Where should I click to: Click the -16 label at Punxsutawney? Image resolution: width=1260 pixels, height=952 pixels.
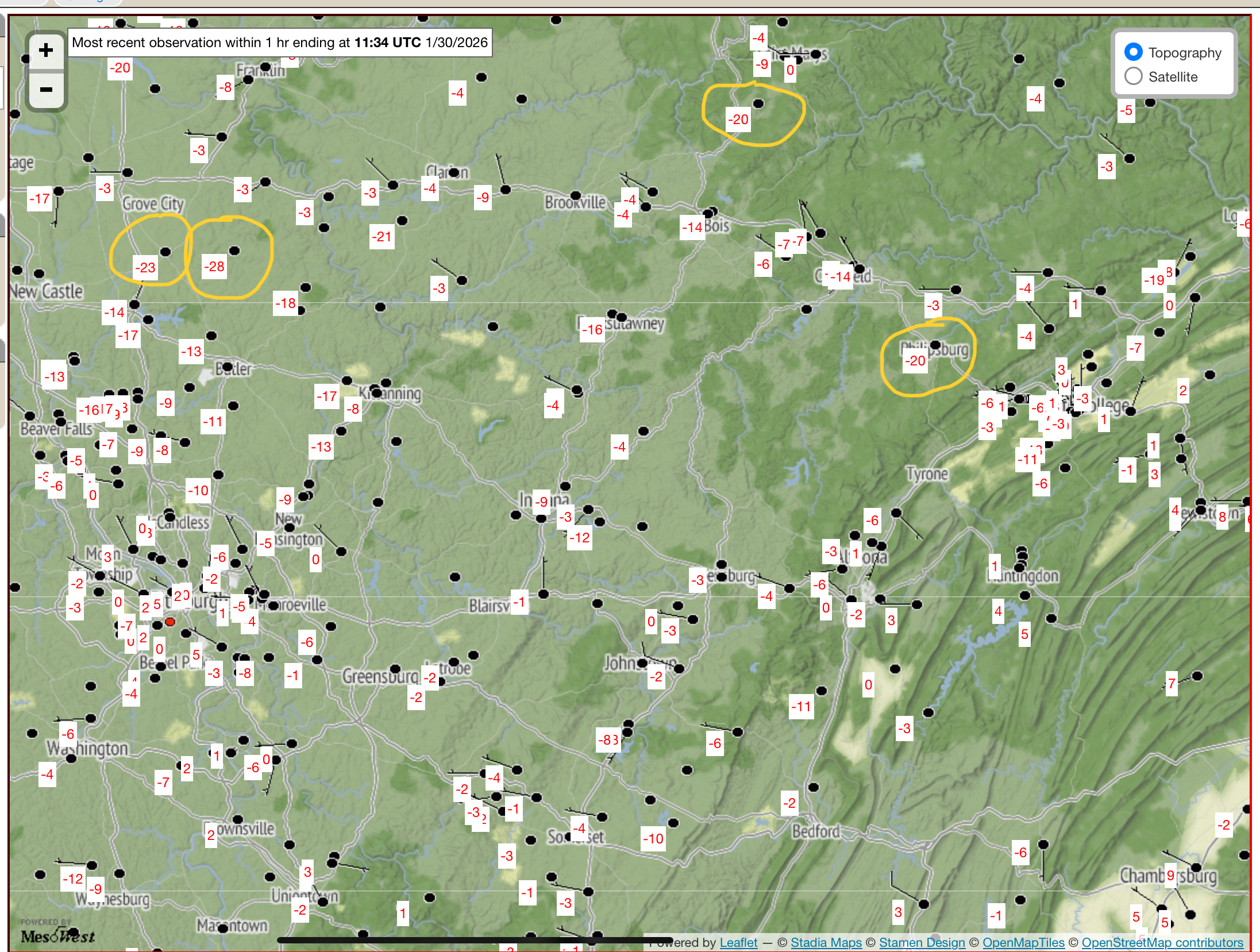[x=592, y=330]
